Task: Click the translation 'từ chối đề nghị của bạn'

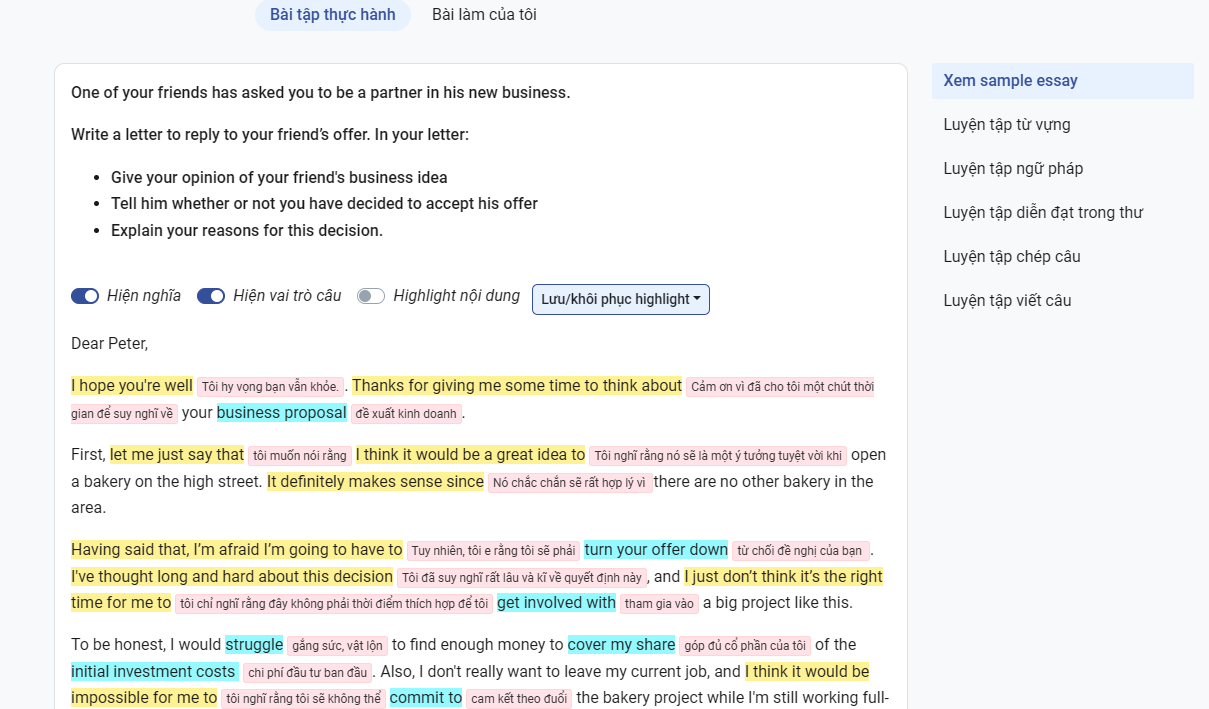Action: [800, 551]
